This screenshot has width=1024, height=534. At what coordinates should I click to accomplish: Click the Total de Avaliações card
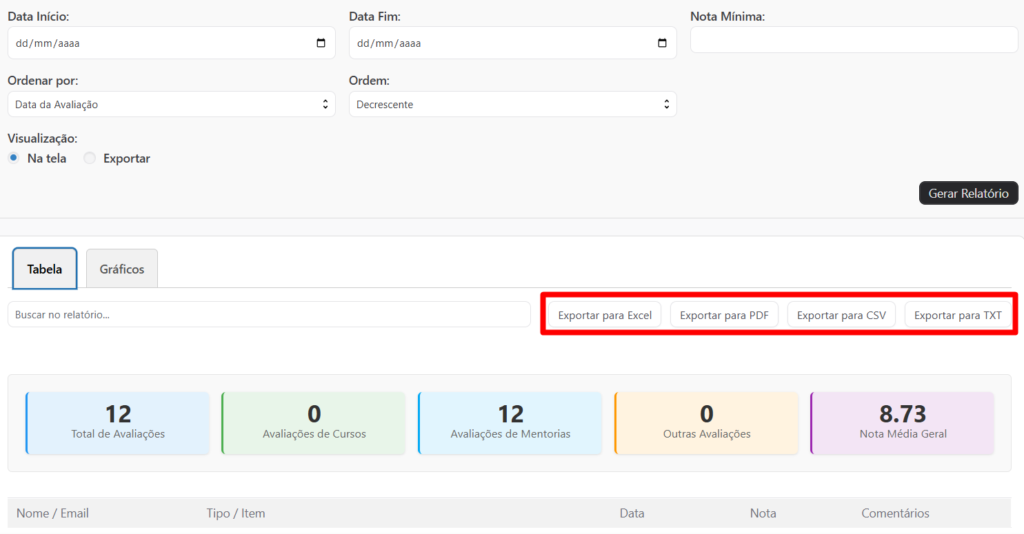[x=118, y=423]
